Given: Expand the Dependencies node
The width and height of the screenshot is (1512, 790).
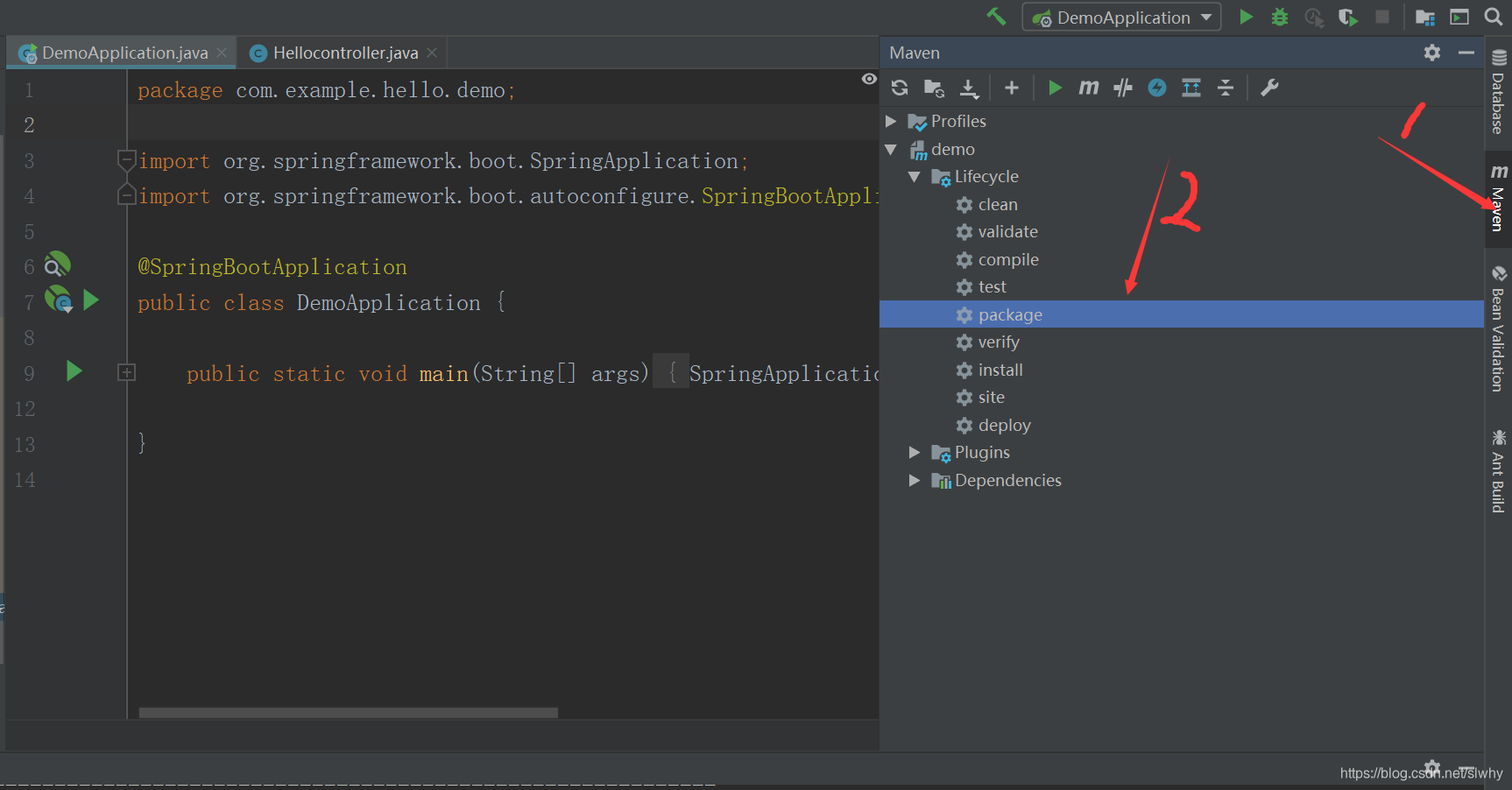Looking at the screenshot, I should (915, 480).
